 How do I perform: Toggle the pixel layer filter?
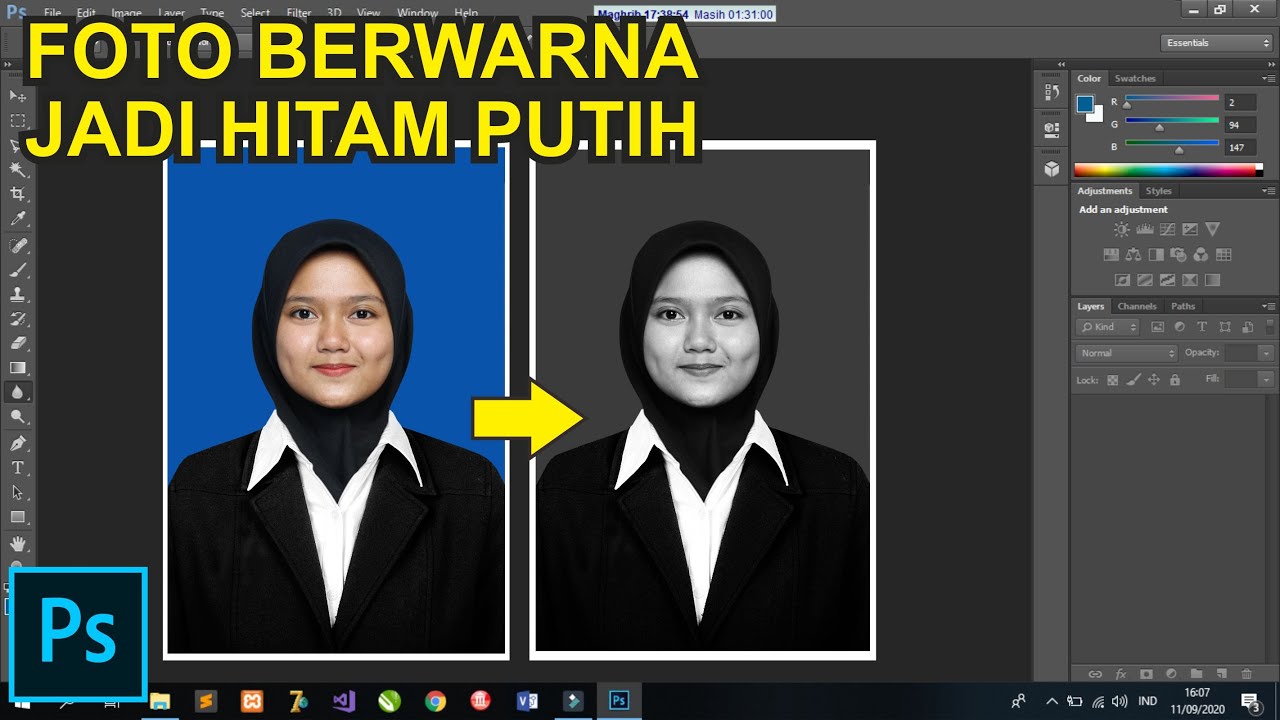[x=1158, y=327]
